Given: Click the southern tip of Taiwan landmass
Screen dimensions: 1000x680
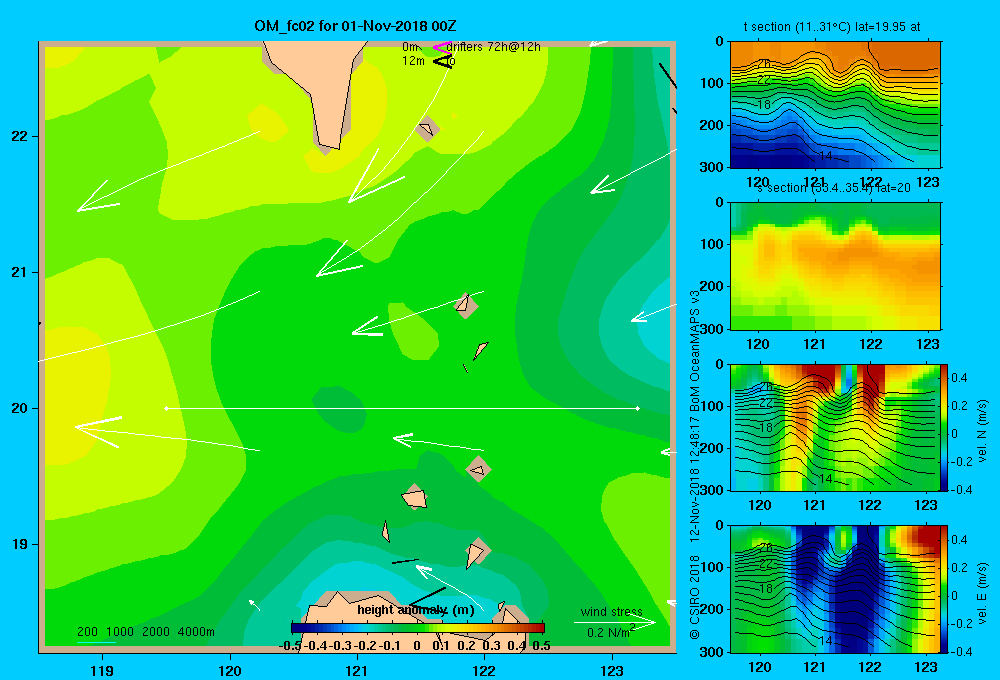Looking at the screenshot, I should tap(328, 144).
